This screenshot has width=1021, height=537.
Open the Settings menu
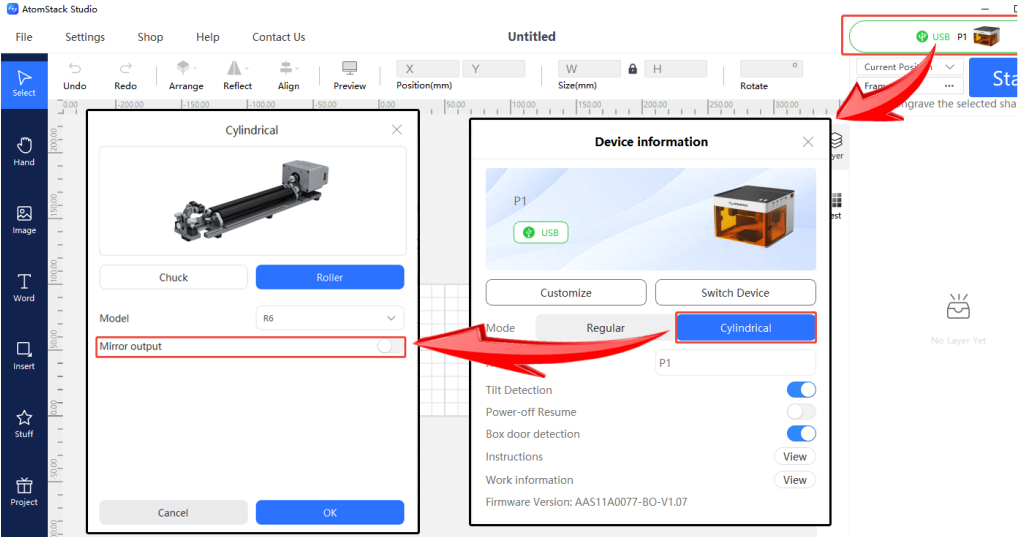(x=85, y=37)
